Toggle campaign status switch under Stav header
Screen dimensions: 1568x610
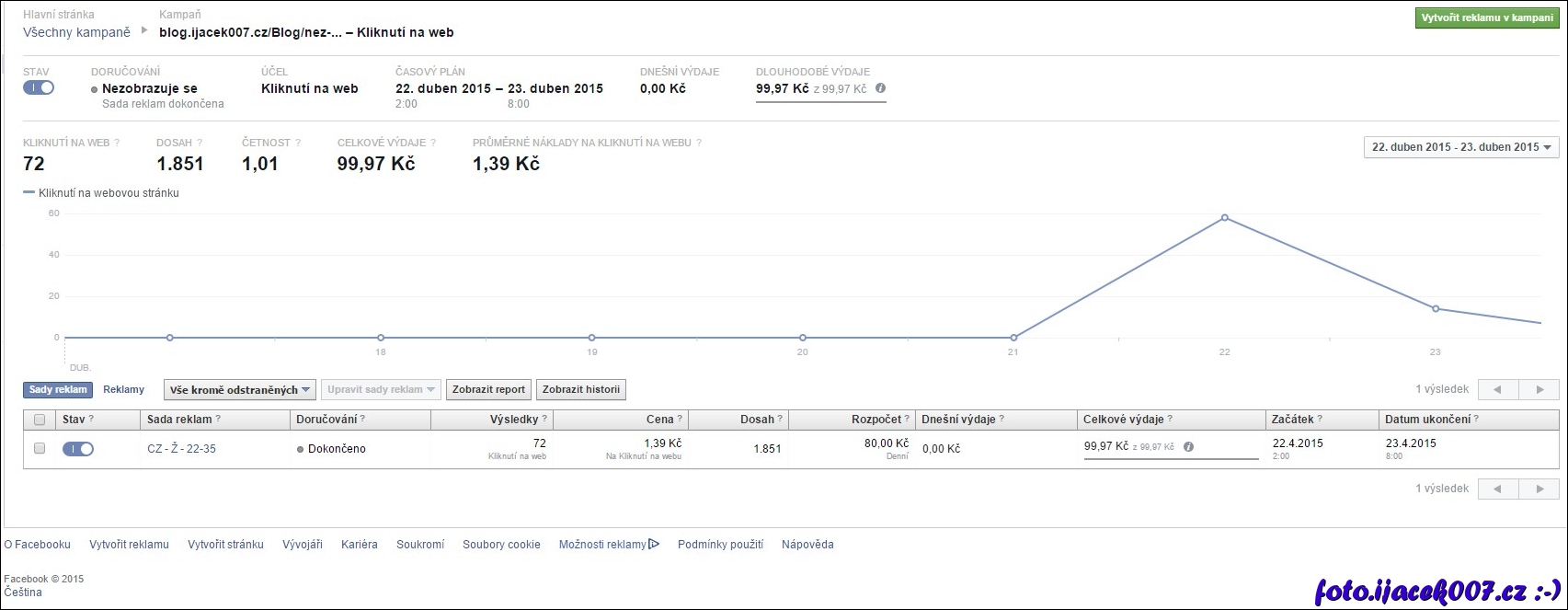(39, 87)
